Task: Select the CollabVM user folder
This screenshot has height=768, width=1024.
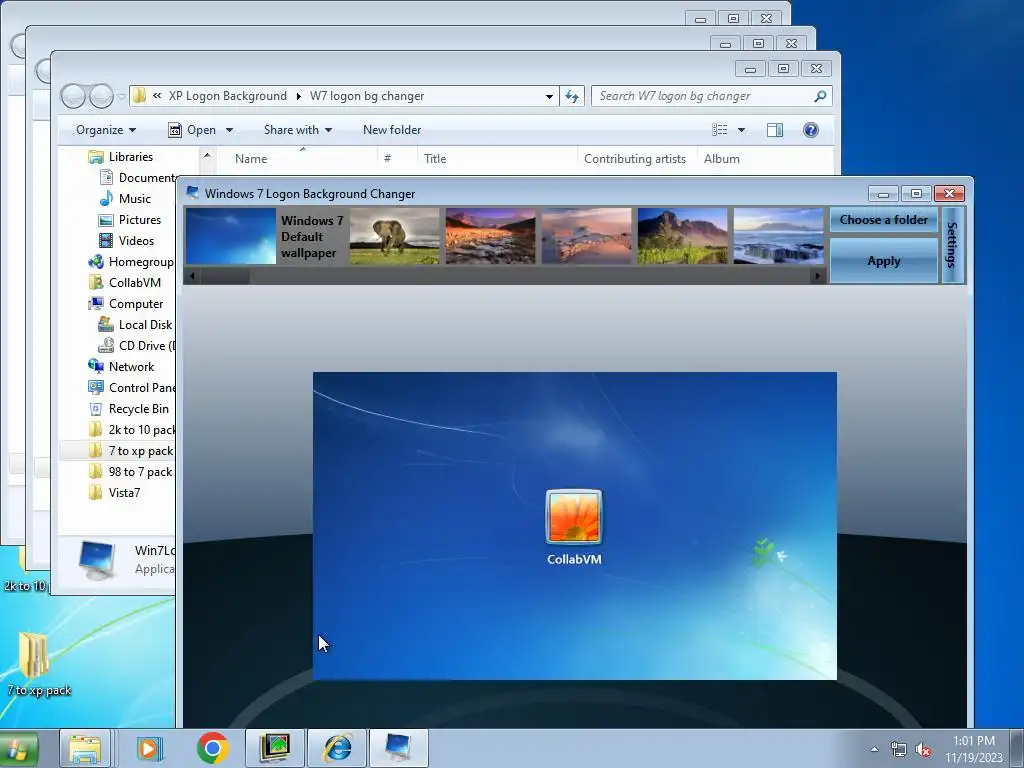Action: 135,283
